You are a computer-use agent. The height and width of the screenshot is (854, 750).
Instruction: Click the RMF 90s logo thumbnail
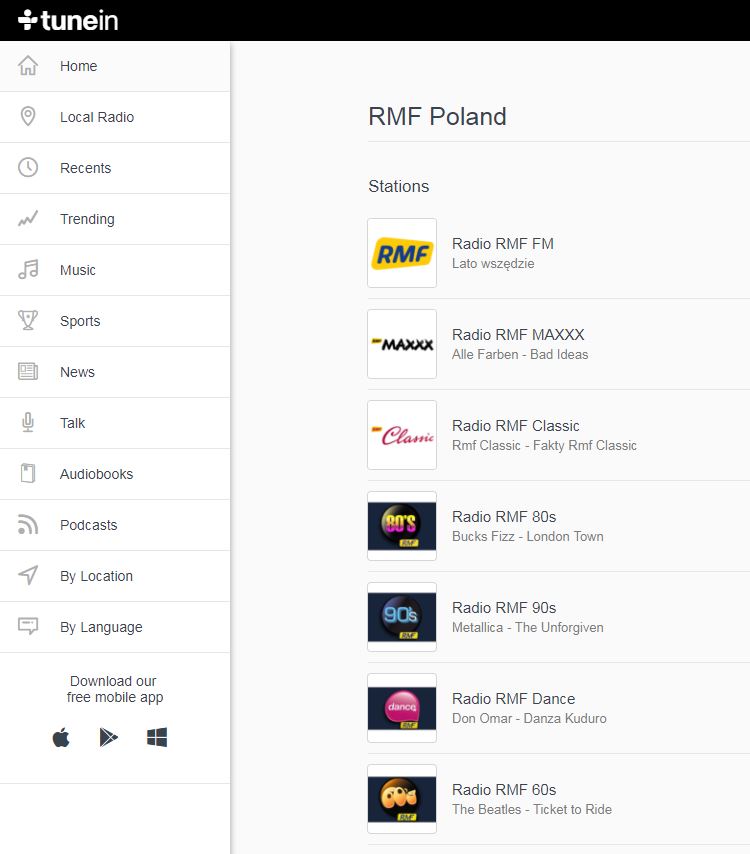[402, 617]
